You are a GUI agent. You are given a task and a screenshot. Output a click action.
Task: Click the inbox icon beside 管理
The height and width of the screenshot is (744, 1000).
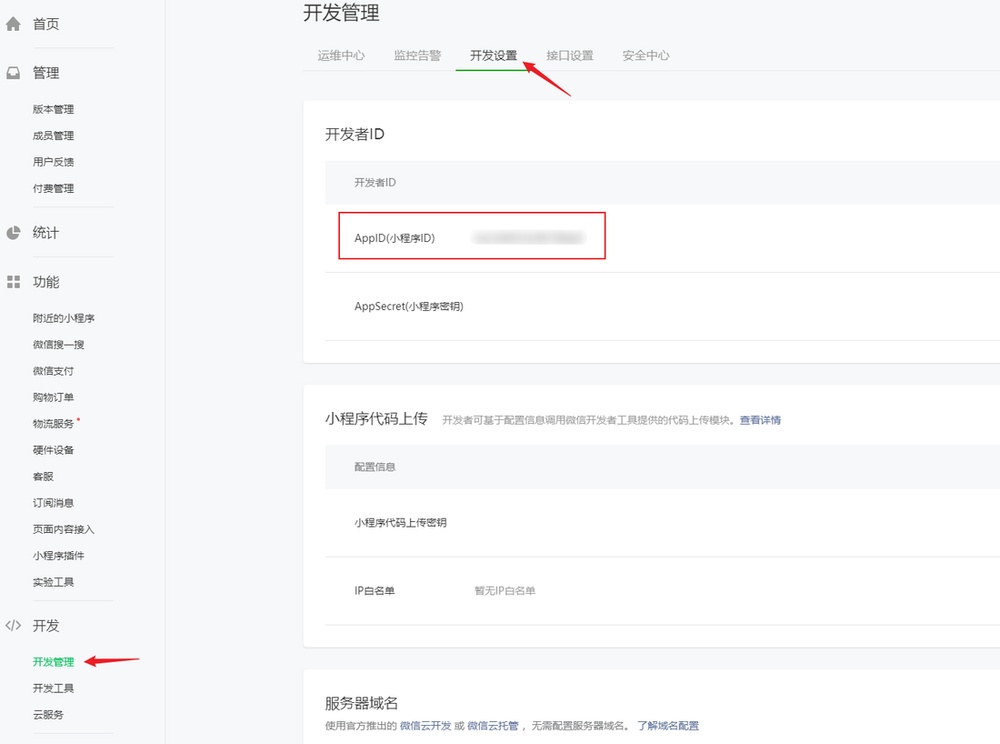pos(13,73)
